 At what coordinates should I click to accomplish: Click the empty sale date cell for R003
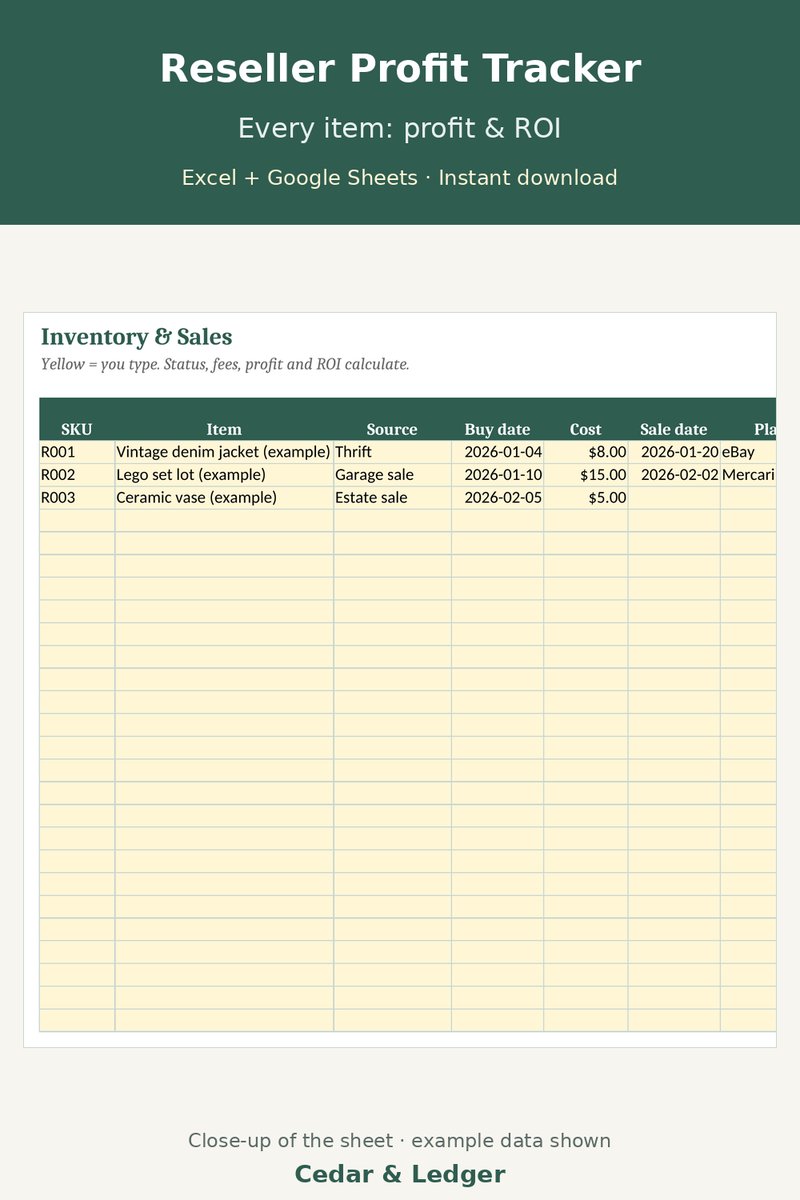[x=674, y=498]
